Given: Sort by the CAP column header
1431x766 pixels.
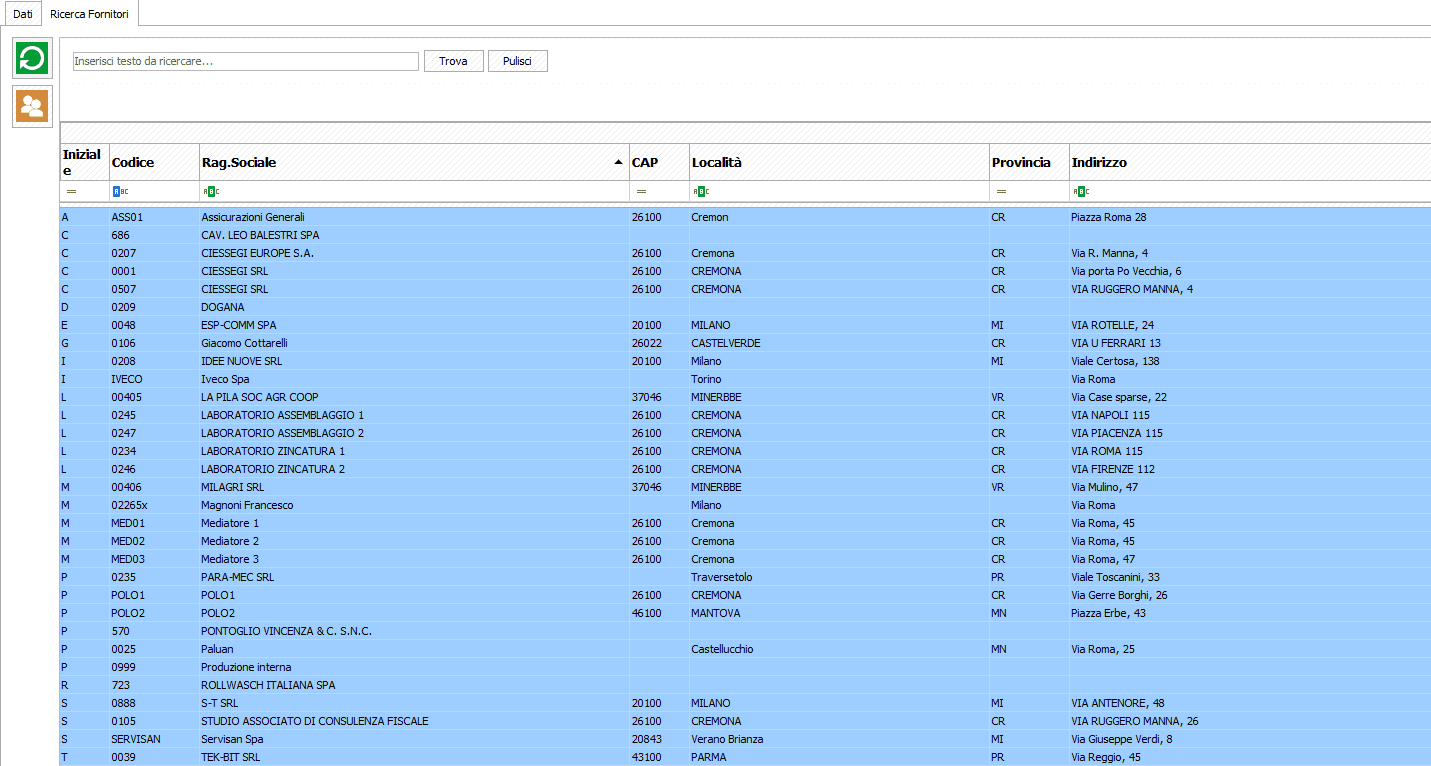Looking at the screenshot, I should [x=659, y=162].
